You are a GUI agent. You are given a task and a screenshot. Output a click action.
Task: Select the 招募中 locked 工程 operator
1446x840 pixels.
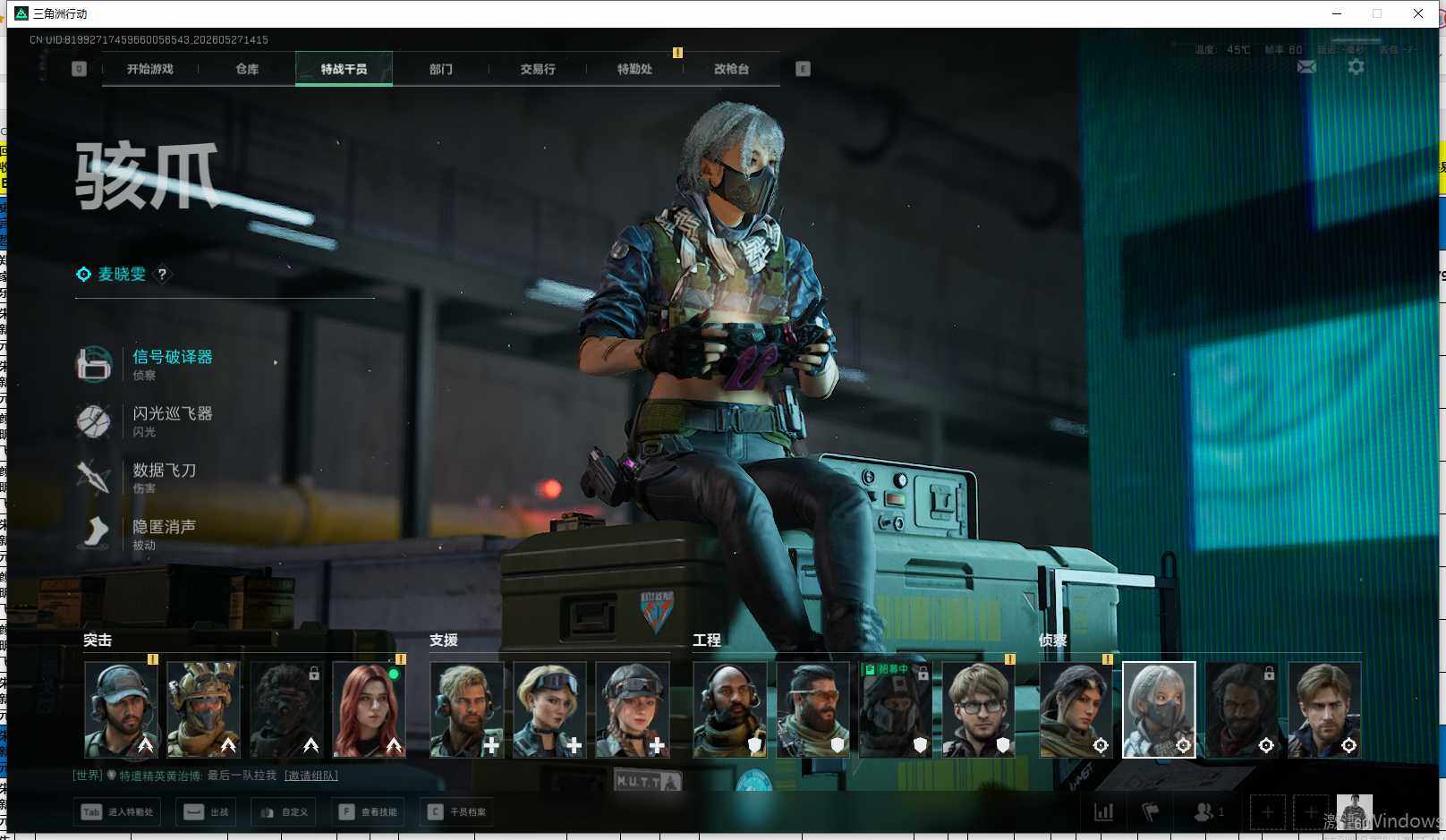click(896, 709)
